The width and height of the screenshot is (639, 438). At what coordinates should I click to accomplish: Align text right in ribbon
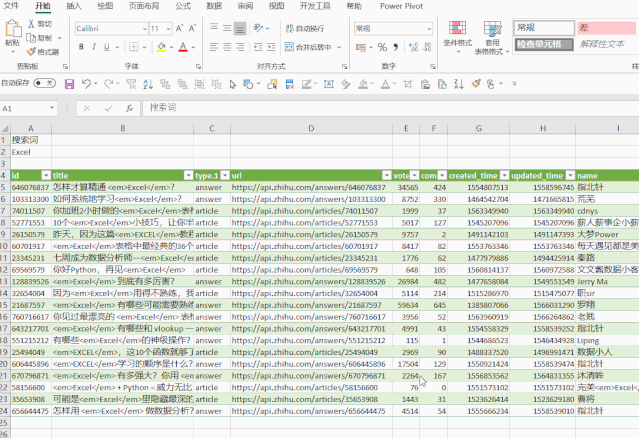click(240, 47)
